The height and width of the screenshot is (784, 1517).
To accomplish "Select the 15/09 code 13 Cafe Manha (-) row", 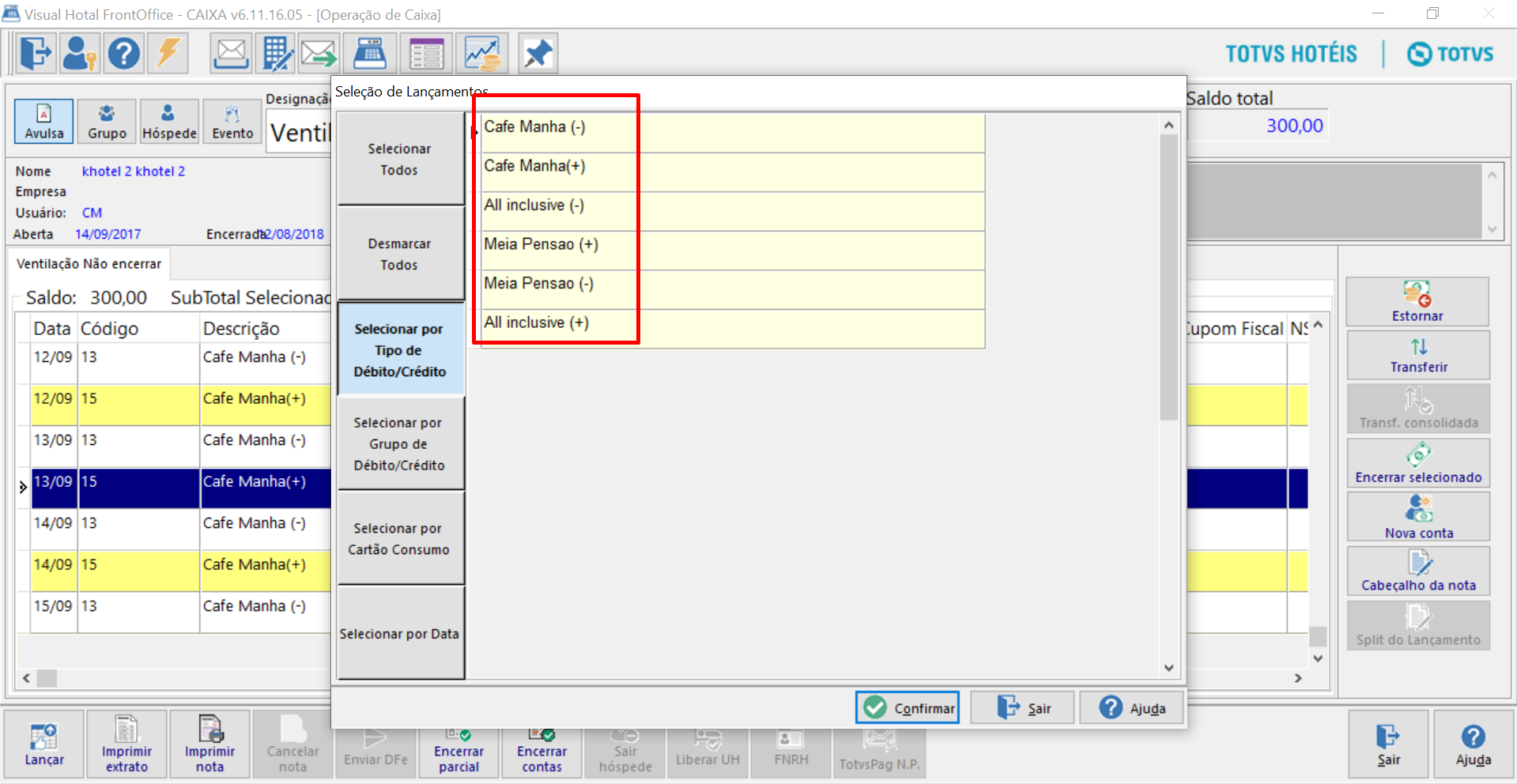I will coord(181,612).
